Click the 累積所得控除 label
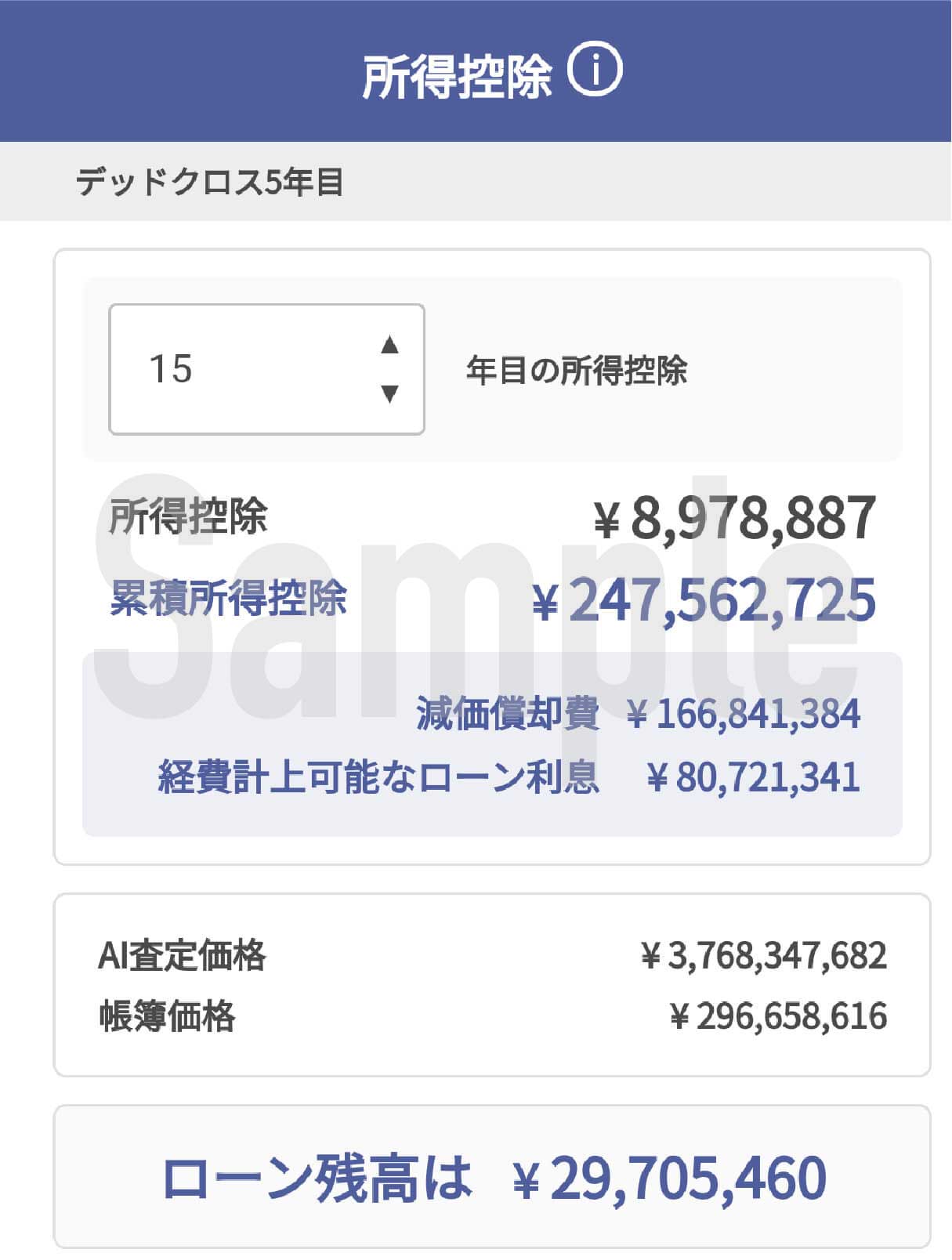952x1260 pixels. (x=228, y=599)
